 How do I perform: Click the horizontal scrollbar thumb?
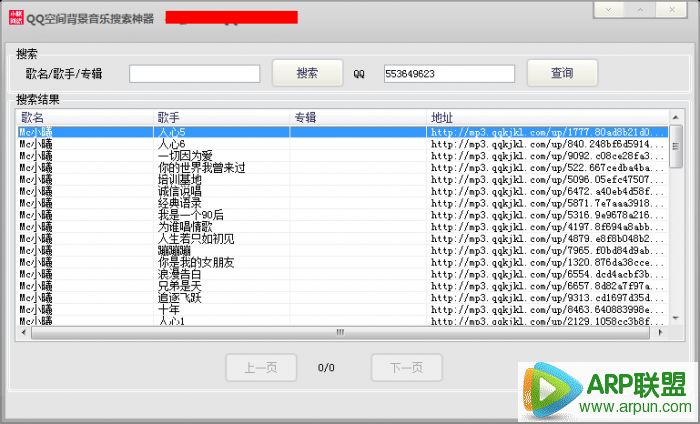(x=340, y=332)
